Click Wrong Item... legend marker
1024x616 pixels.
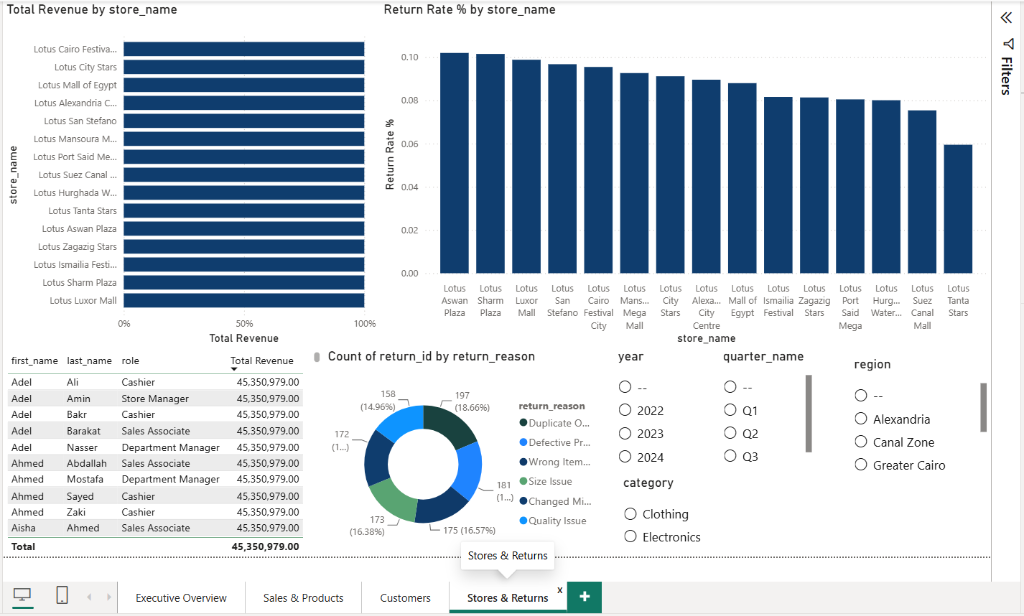pos(523,462)
